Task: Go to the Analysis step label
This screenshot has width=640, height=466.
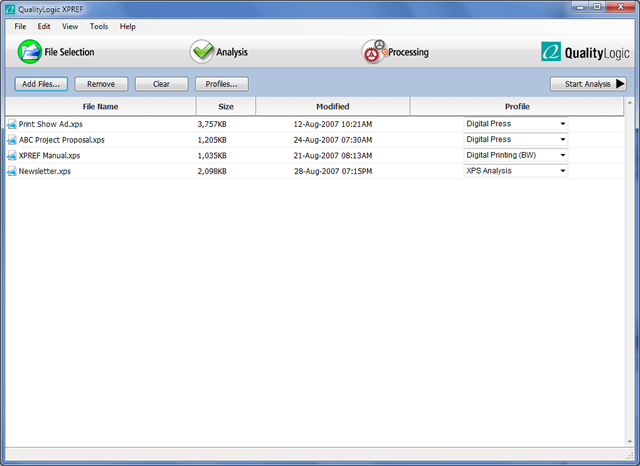Action: coord(232,52)
